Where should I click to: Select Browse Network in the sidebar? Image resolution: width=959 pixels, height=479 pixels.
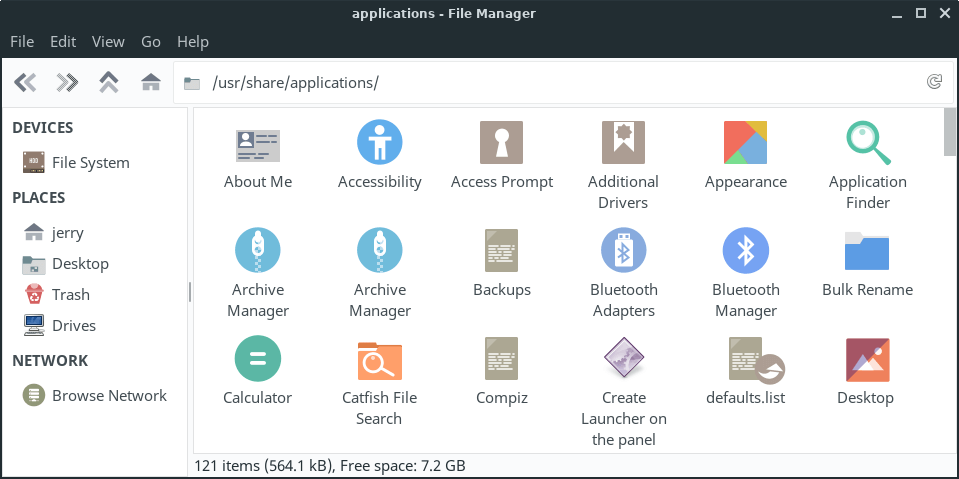tap(108, 395)
